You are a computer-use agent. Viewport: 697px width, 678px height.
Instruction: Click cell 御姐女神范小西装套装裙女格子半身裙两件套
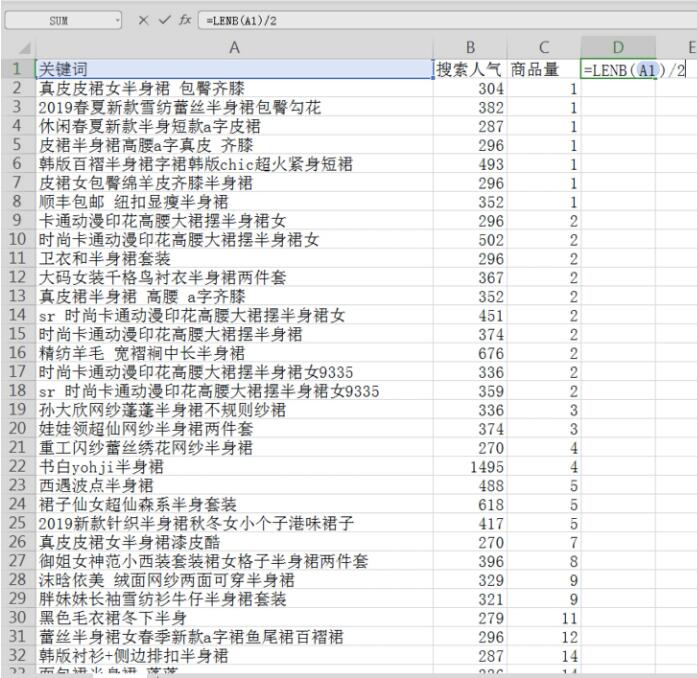click(234, 561)
